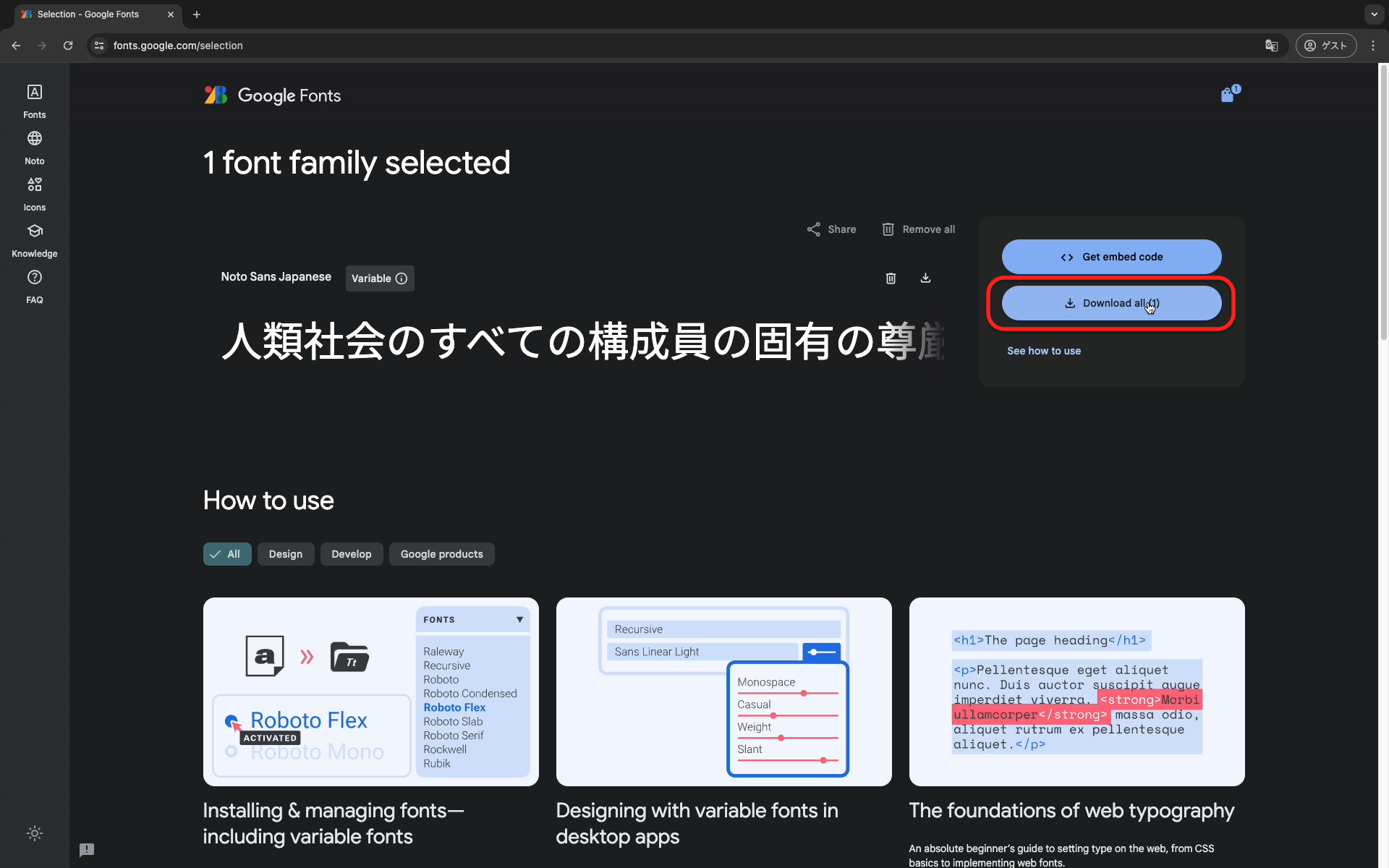The width and height of the screenshot is (1389, 868).
Task: Click the send feedback icon
Action: pos(87,850)
